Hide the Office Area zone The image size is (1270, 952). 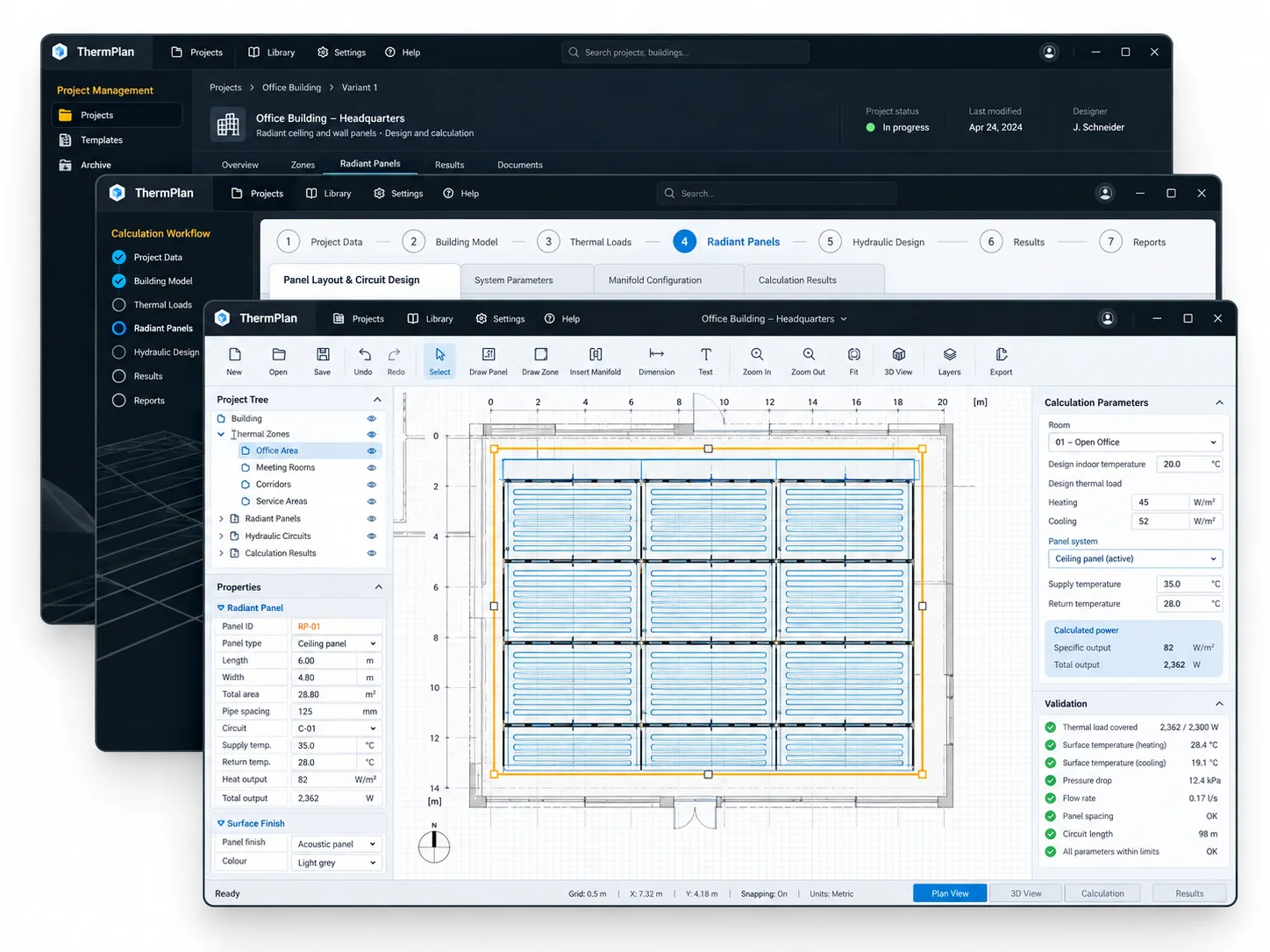coord(371,451)
